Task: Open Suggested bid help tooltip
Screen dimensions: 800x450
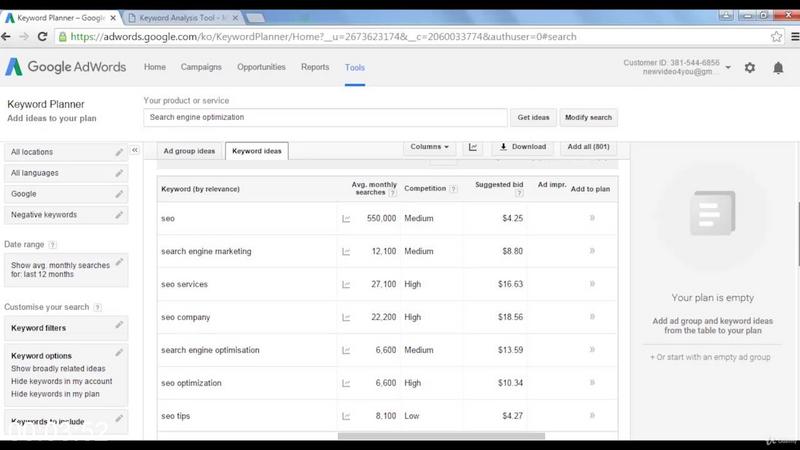Action: [x=519, y=193]
